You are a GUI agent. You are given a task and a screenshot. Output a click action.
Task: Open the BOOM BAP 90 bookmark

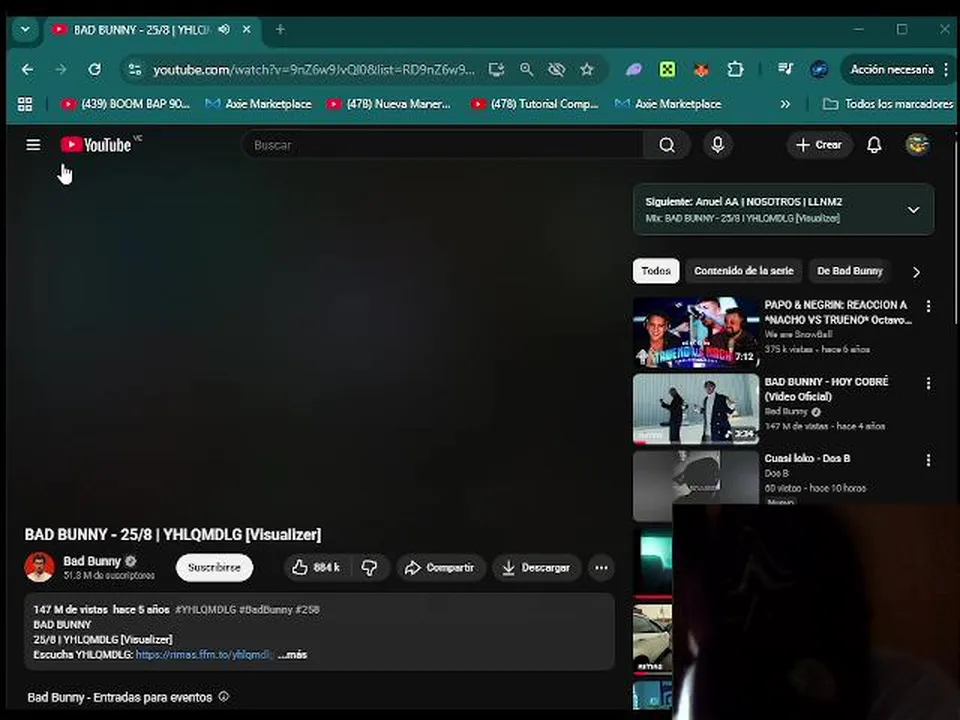(x=125, y=104)
